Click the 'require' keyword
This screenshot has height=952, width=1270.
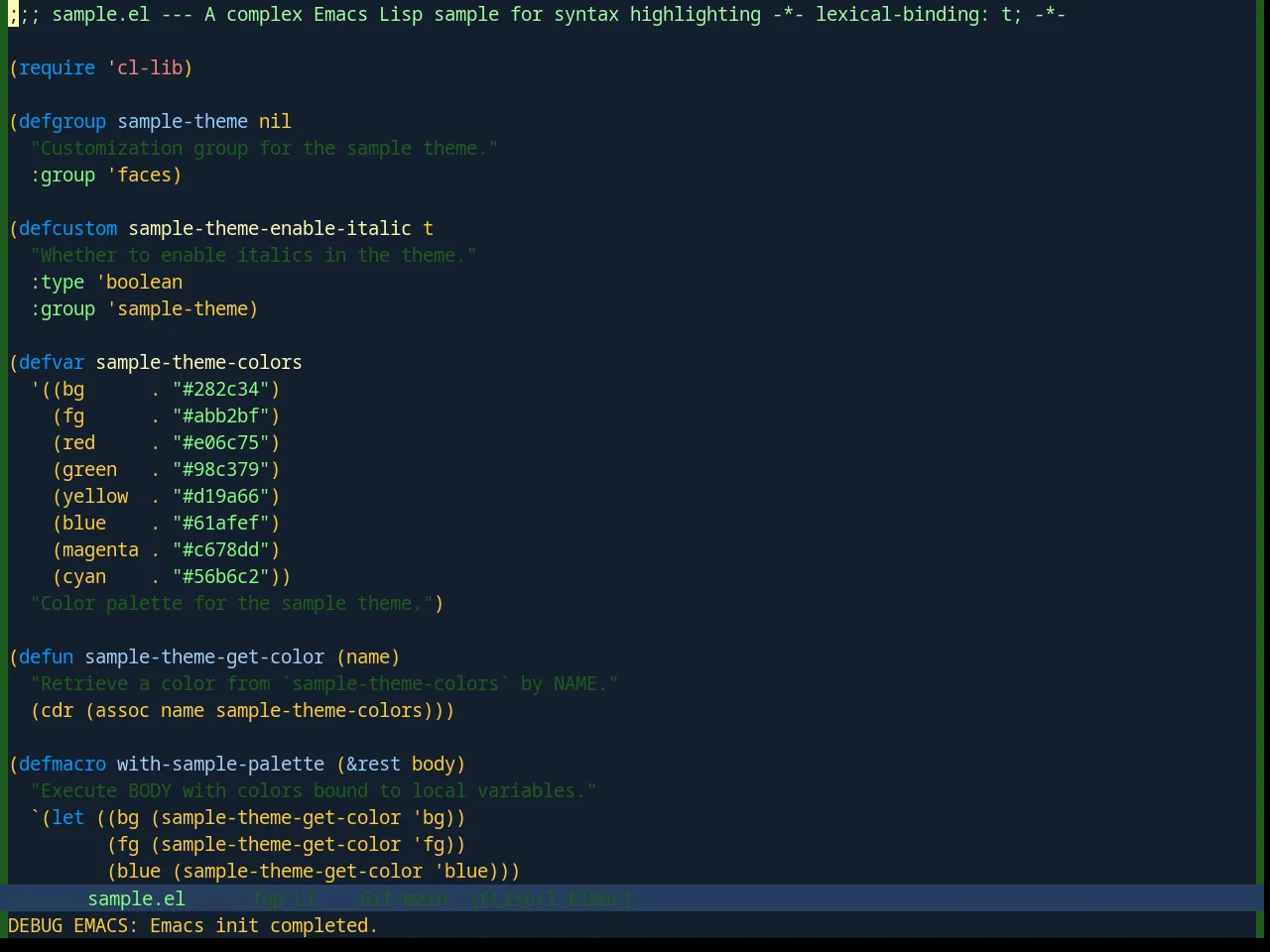[58, 67]
